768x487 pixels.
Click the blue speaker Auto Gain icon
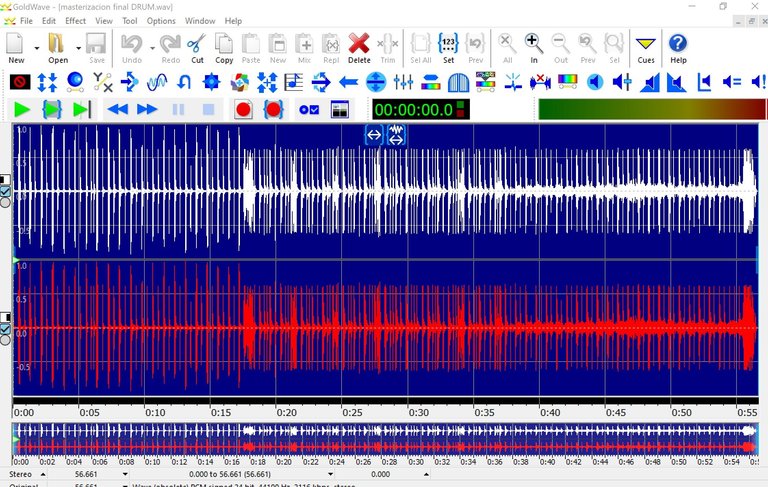pos(595,82)
